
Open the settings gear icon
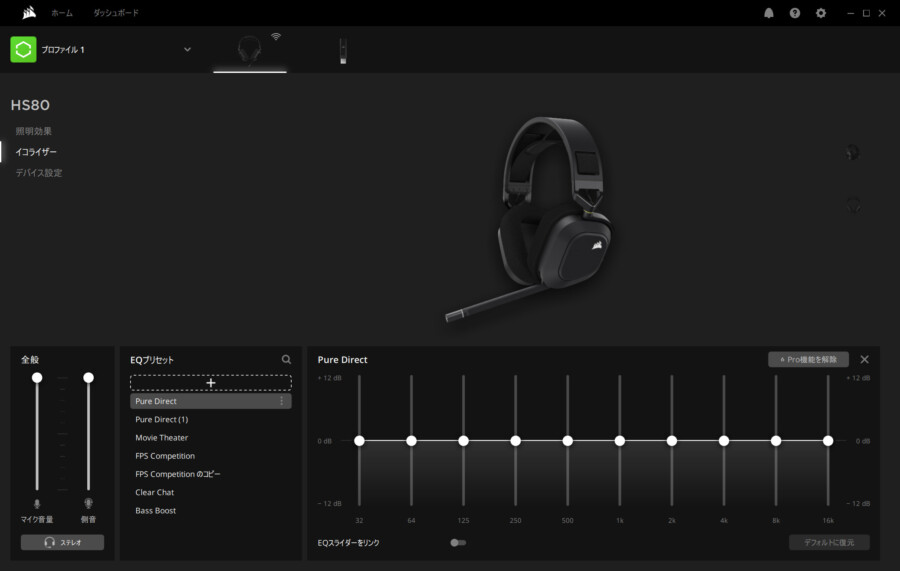click(x=821, y=13)
